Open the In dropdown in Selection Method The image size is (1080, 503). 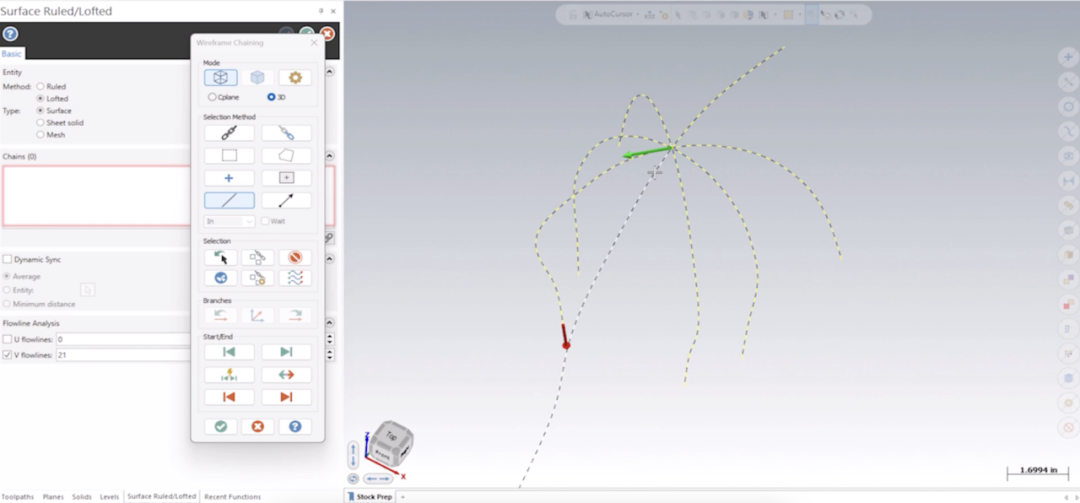click(229, 221)
